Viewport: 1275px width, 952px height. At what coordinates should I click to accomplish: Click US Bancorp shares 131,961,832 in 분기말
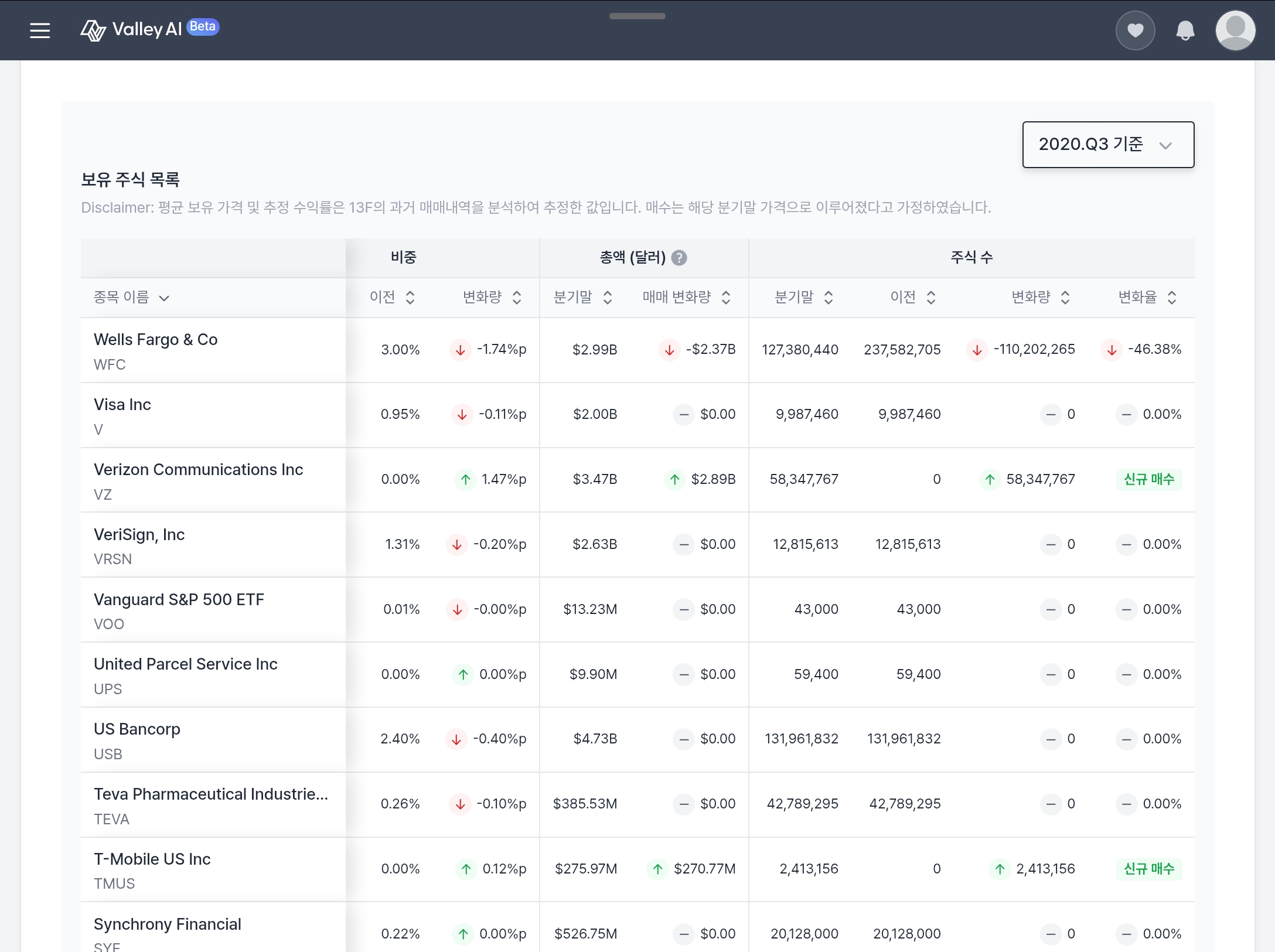pos(802,739)
